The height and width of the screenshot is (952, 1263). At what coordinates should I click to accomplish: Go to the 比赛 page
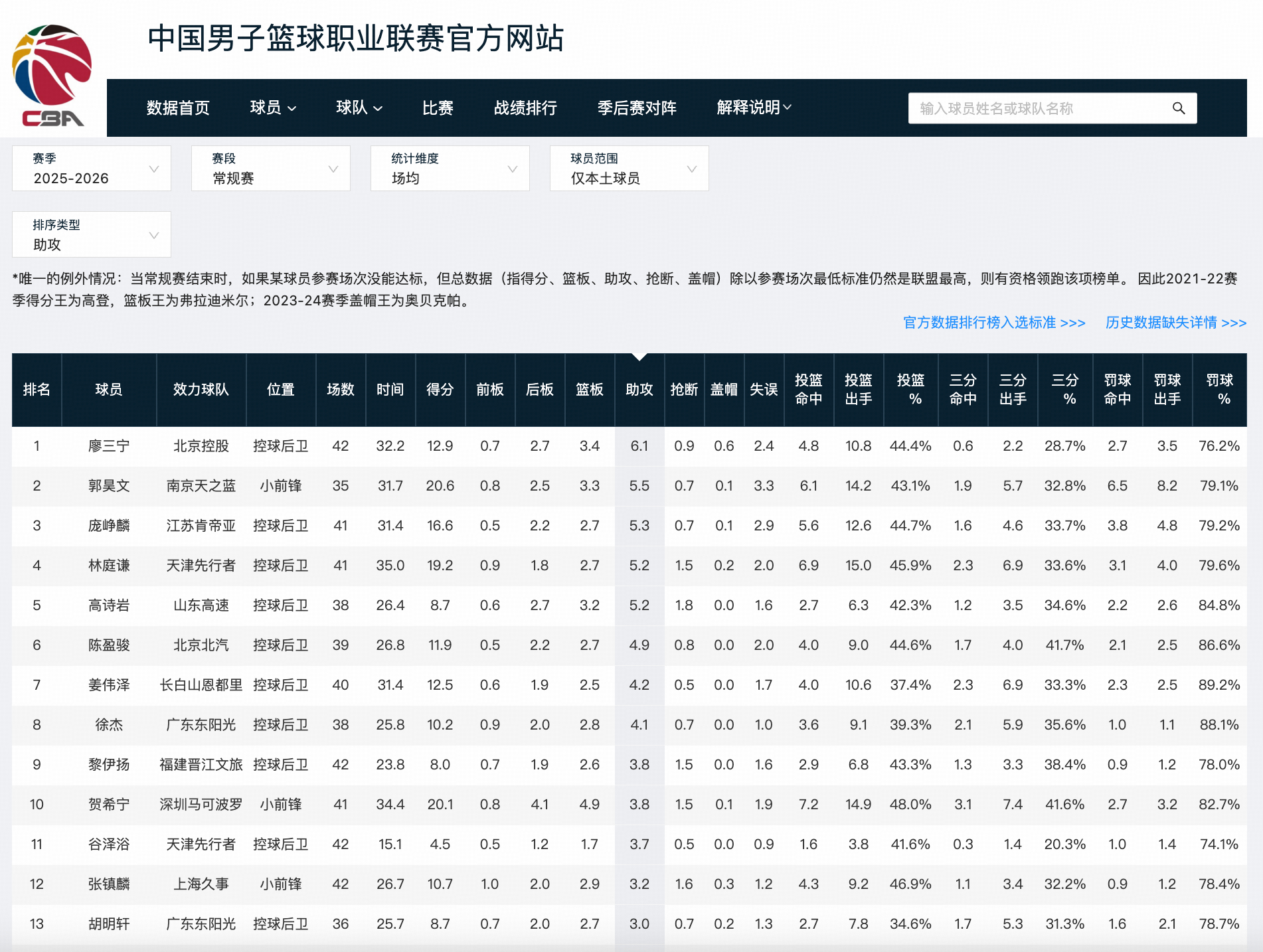pos(438,108)
